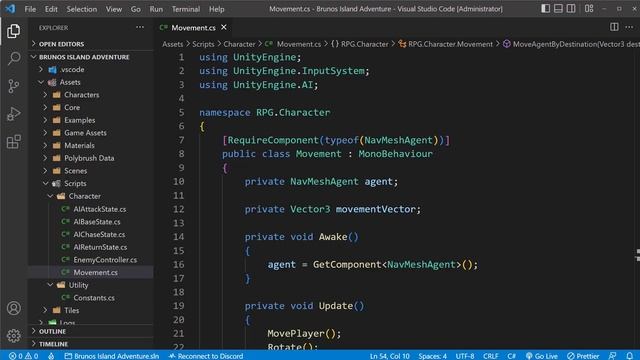Change CRLF end of line sequence
640x360 pixels.
[x=490, y=356]
